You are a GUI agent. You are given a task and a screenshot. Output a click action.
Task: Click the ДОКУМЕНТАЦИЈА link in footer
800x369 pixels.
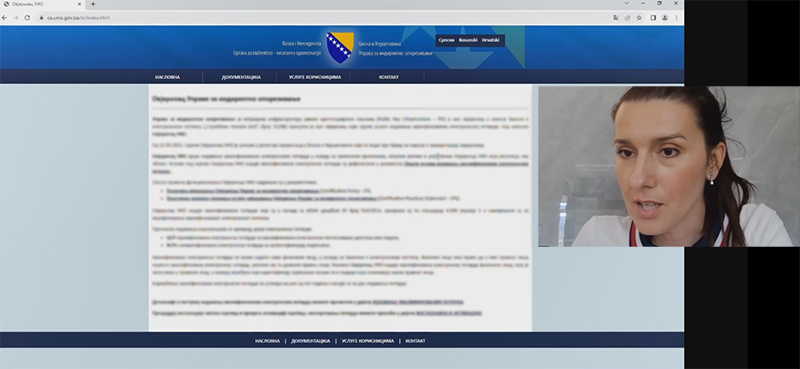tap(310, 341)
